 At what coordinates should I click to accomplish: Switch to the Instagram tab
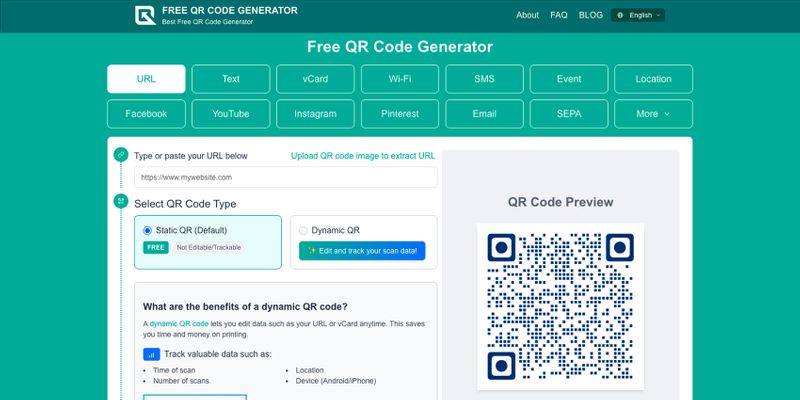pos(315,114)
